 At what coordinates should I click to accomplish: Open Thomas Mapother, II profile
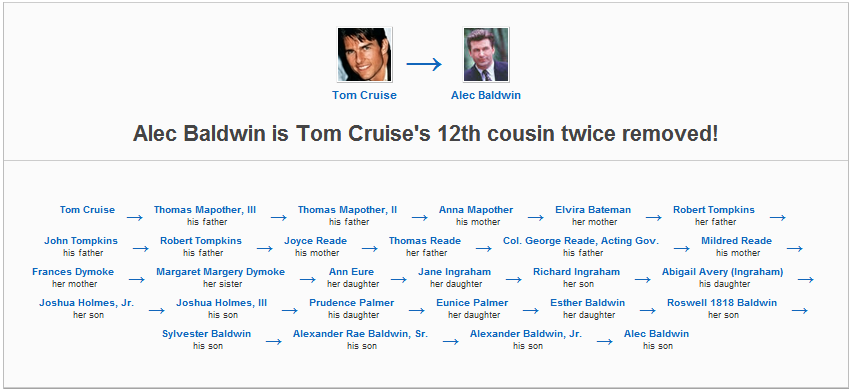(347, 210)
